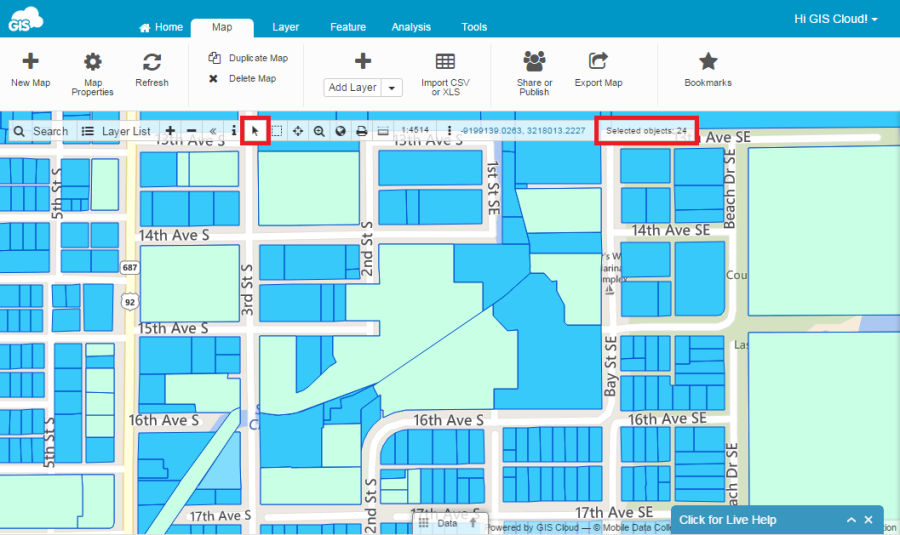Zoom in with the plus icon
Image resolution: width=900 pixels, height=535 pixels.
[170, 131]
